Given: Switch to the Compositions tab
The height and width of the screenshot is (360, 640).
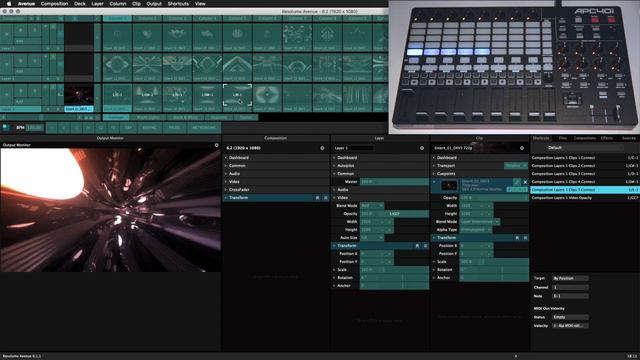Looking at the screenshot, I should [584, 138].
